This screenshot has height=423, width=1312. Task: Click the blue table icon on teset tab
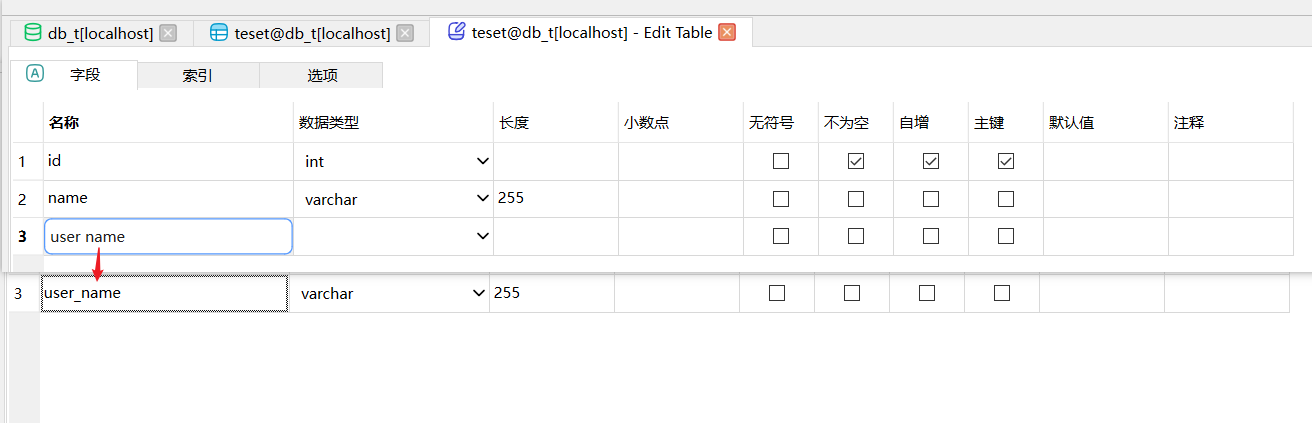pos(219,33)
